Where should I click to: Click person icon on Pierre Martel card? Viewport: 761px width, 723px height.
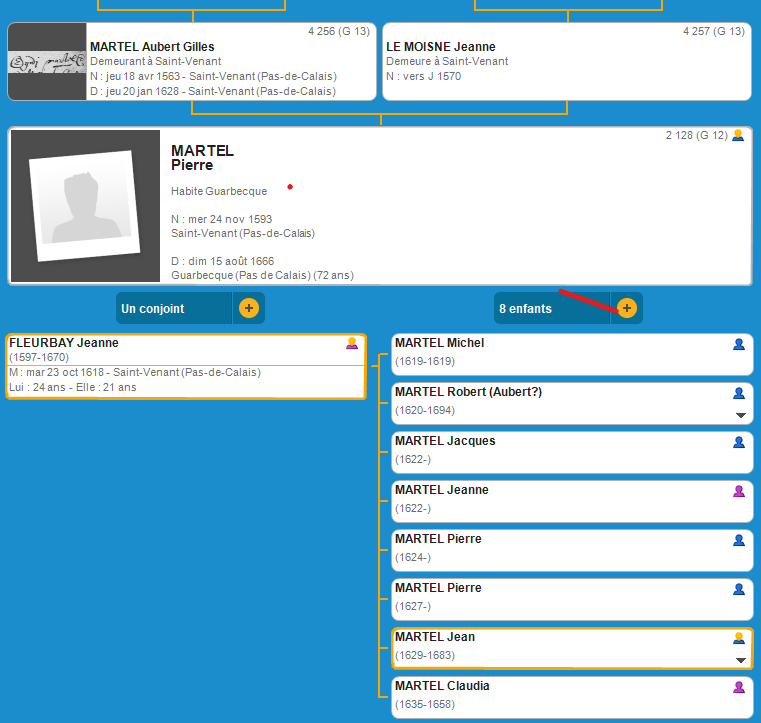738,135
